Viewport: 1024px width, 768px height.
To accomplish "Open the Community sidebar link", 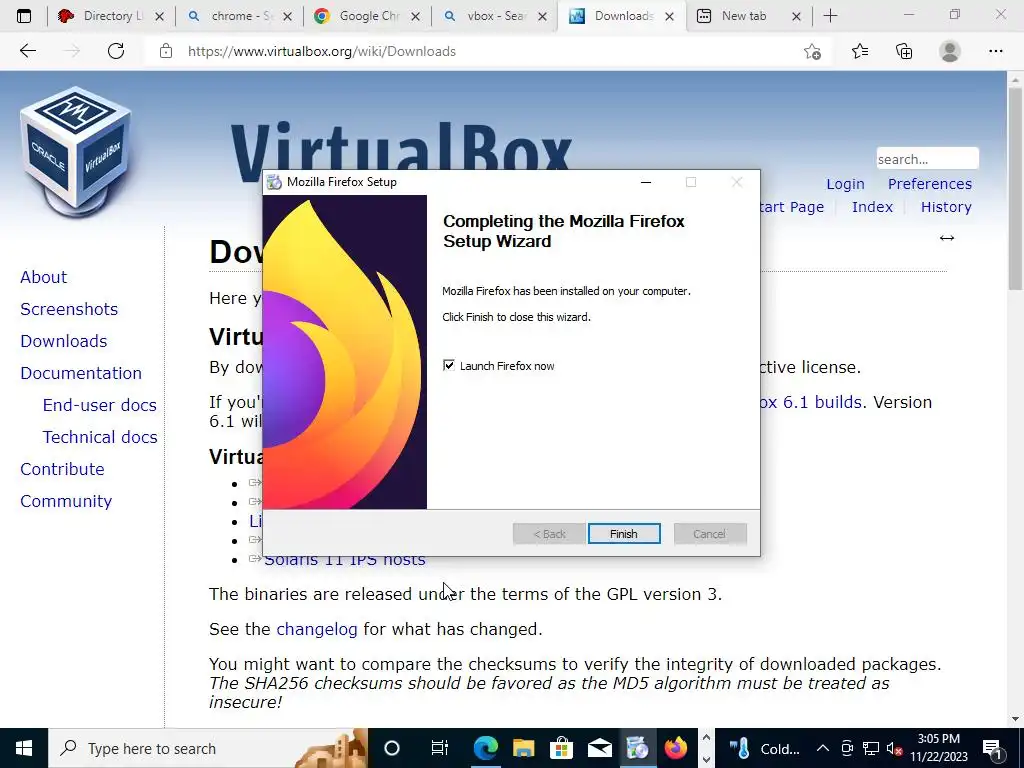I will pos(66,501).
